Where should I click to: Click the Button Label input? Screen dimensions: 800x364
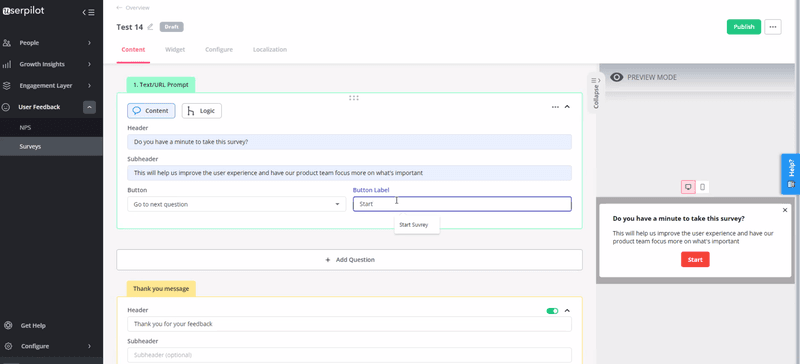(462, 204)
